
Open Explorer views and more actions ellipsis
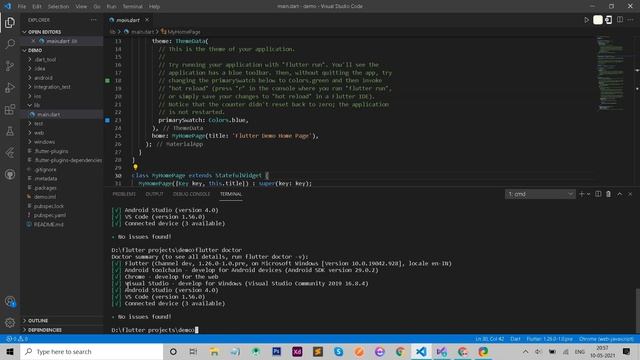93,20
